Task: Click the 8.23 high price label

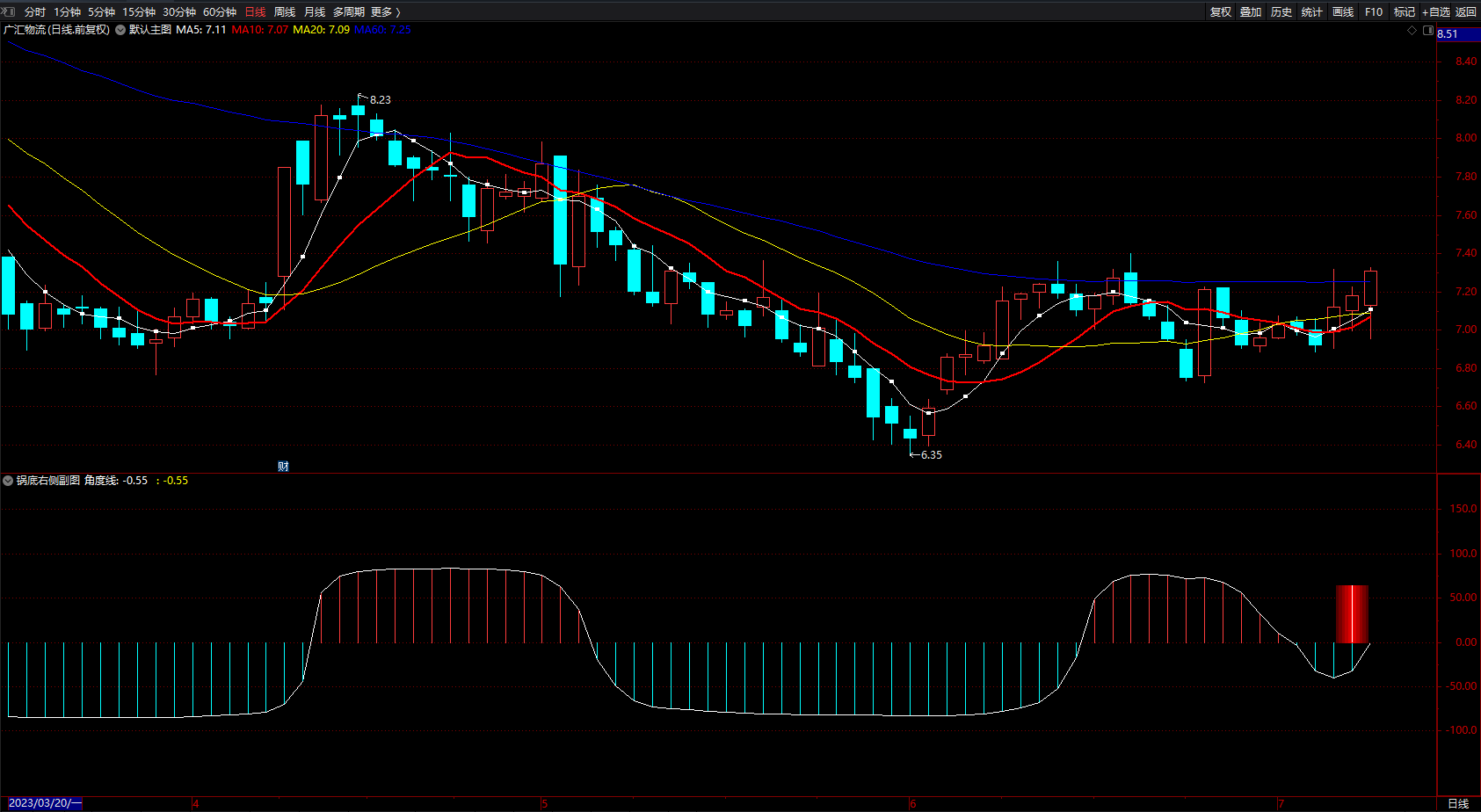Action: tap(381, 100)
